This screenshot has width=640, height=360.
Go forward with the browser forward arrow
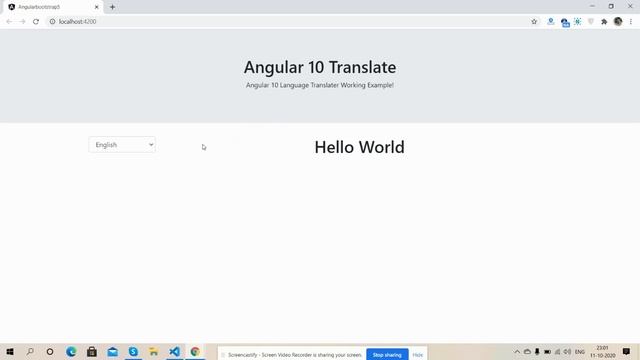[x=22, y=22]
